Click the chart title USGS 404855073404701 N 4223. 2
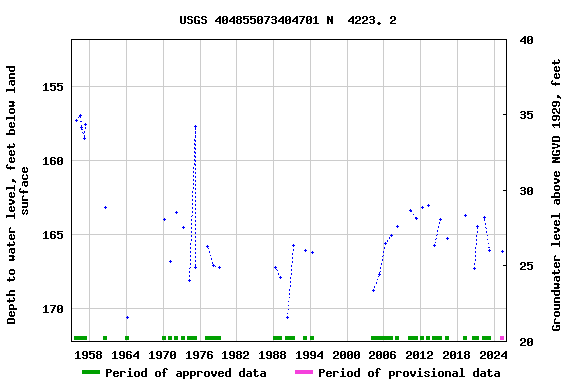The height and width of the screenshot is (384, 576). click(x=288, y=20)
